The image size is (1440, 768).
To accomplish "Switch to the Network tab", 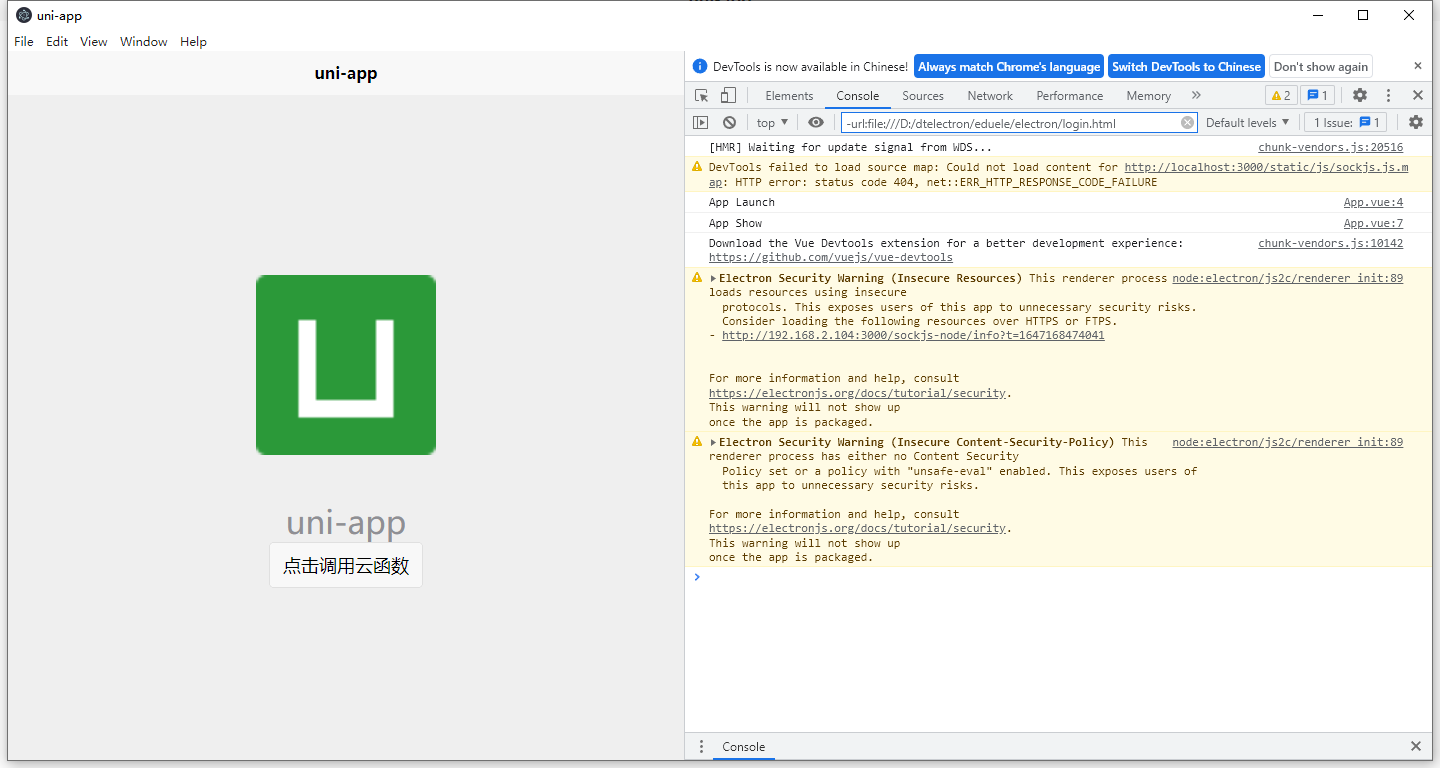I will (x=990, y=96).
